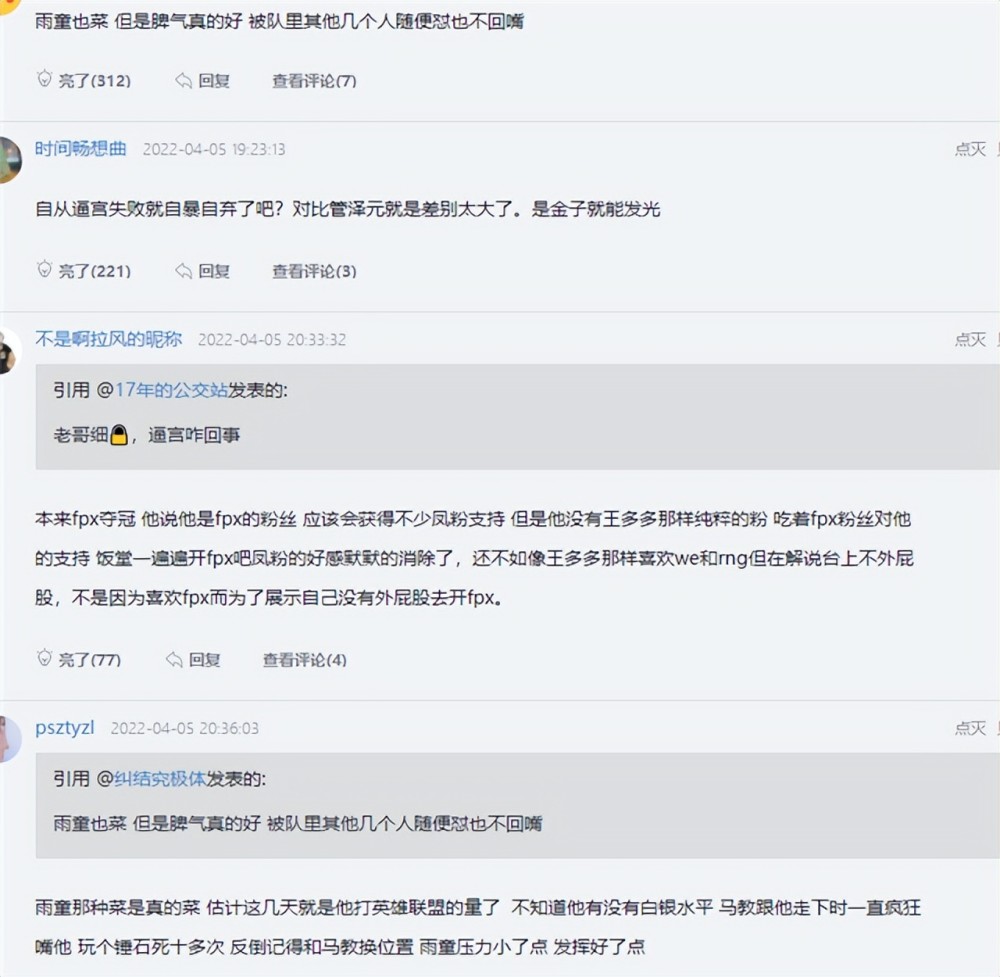Click the lightbulb icon beside 亮了(312)

point(44,80)
